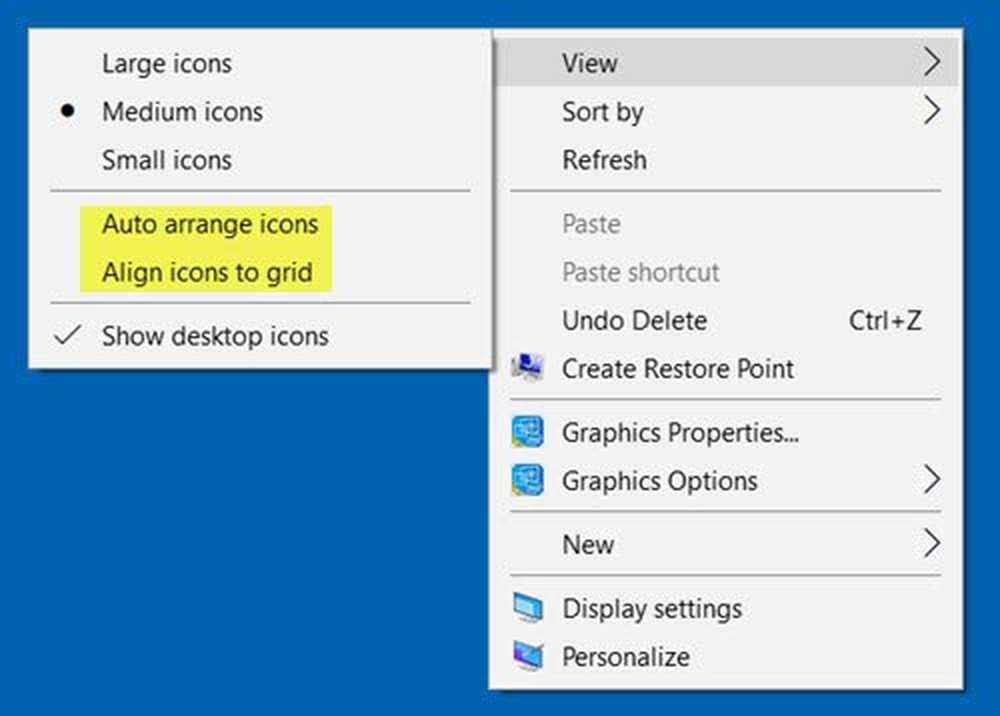Select Large icons view size
The width and height of the screenshot is (1000, 716).
[x=166, y=64]
